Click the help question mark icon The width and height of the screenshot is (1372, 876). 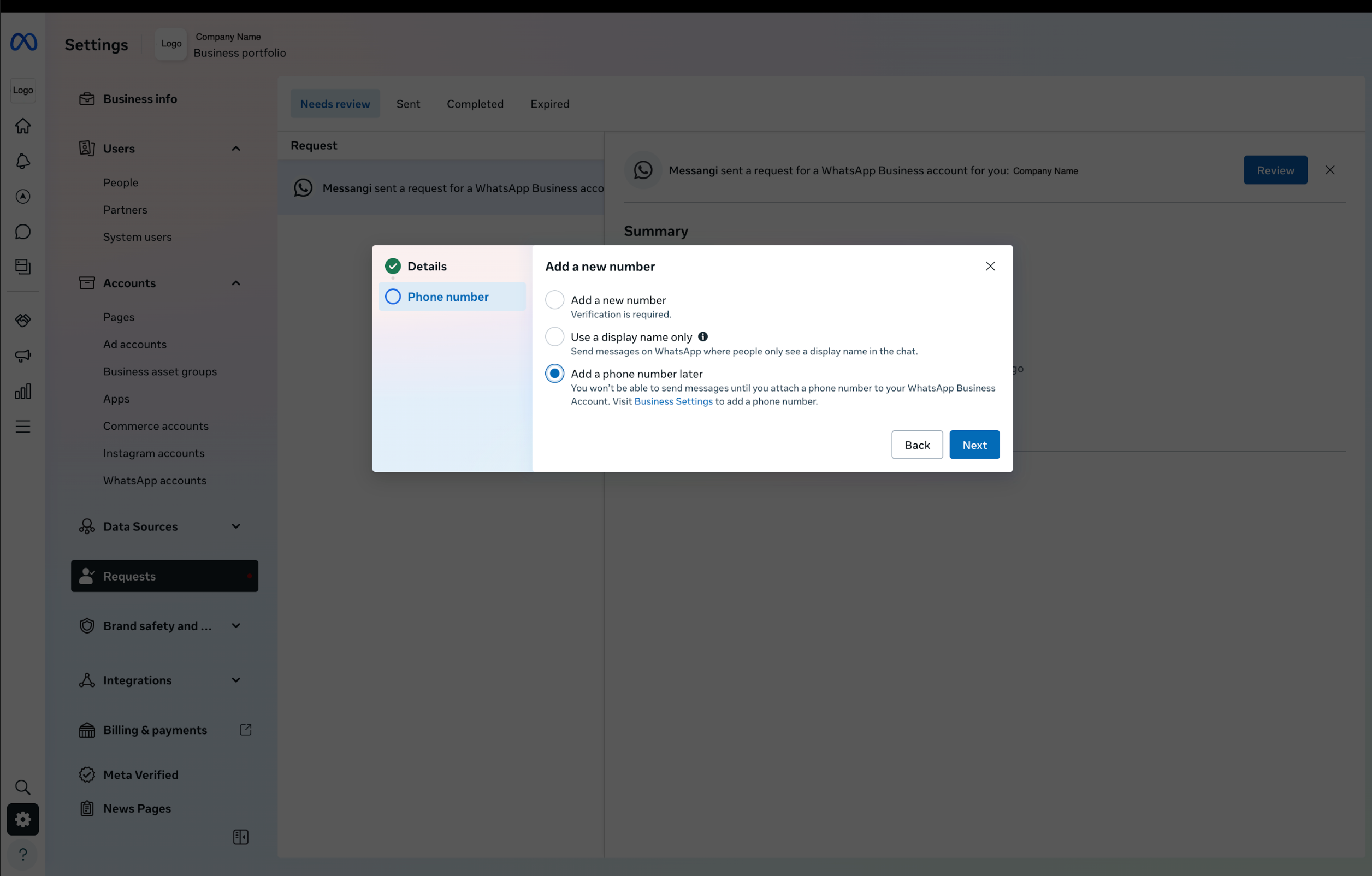[x=23, y=854]
